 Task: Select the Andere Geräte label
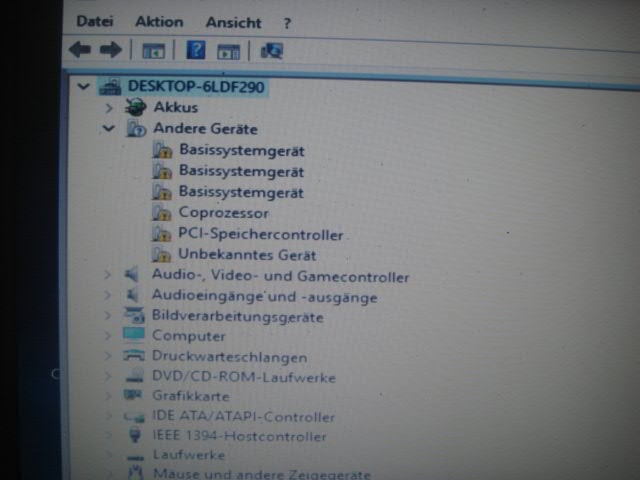(x=205, y=129)
